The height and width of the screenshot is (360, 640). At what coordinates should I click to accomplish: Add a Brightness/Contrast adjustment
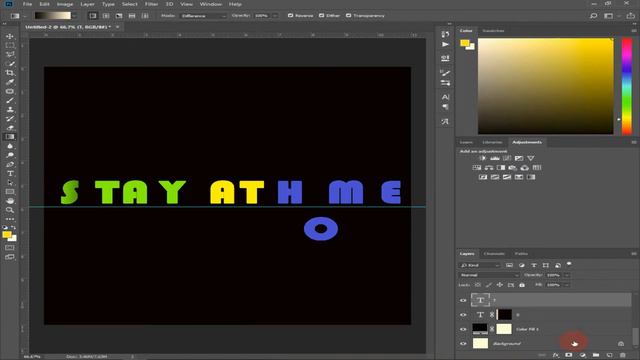pos(482,158)
